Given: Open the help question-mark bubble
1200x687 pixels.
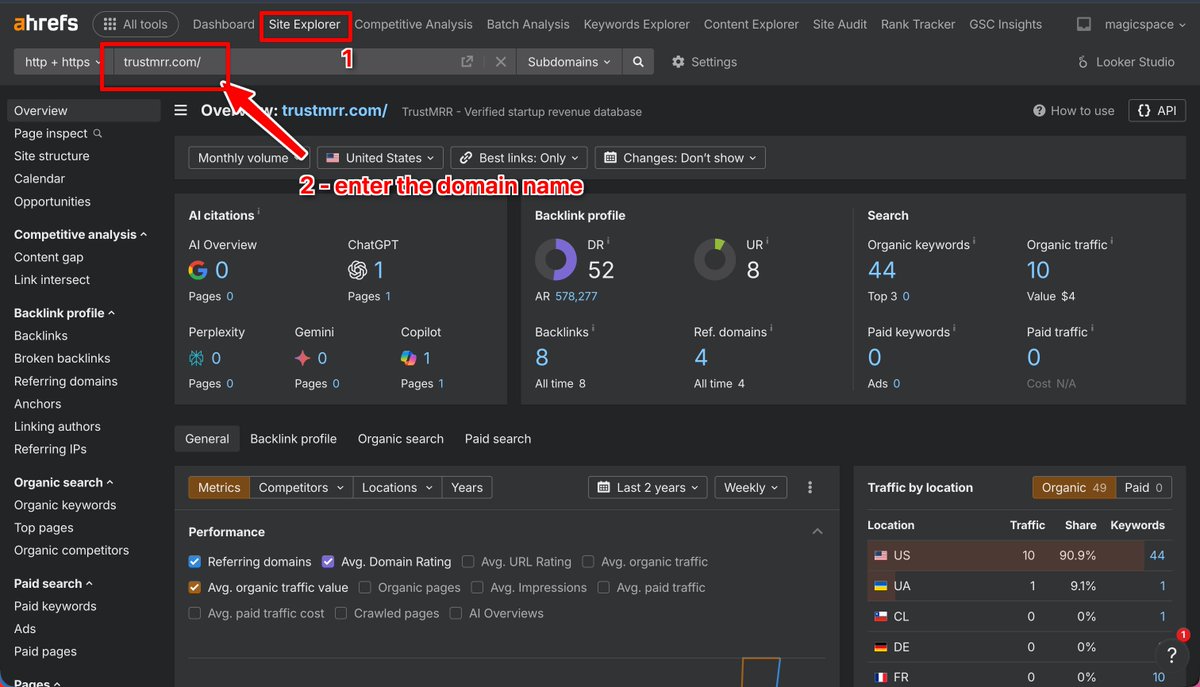Looking at the screenshot, I should coord(1171,655).
